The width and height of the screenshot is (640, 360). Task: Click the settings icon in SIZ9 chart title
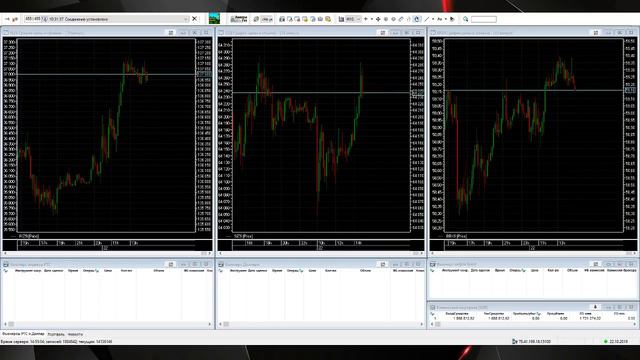[382, 33]
